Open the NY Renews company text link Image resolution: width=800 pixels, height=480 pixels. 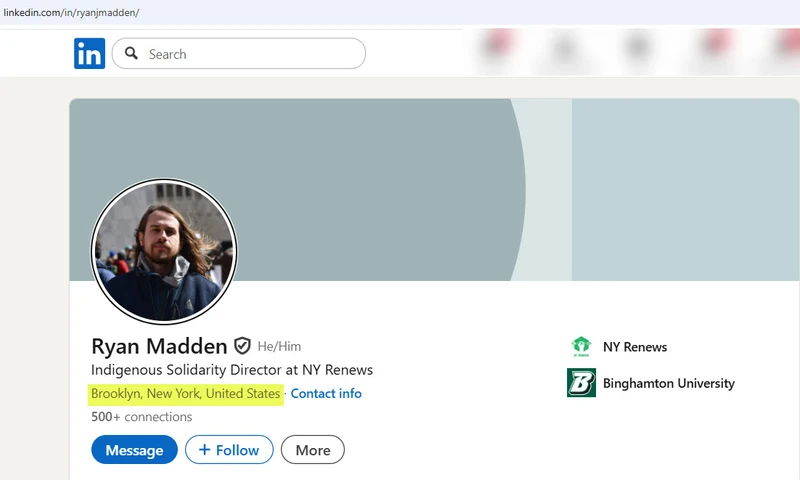(634, 347)
